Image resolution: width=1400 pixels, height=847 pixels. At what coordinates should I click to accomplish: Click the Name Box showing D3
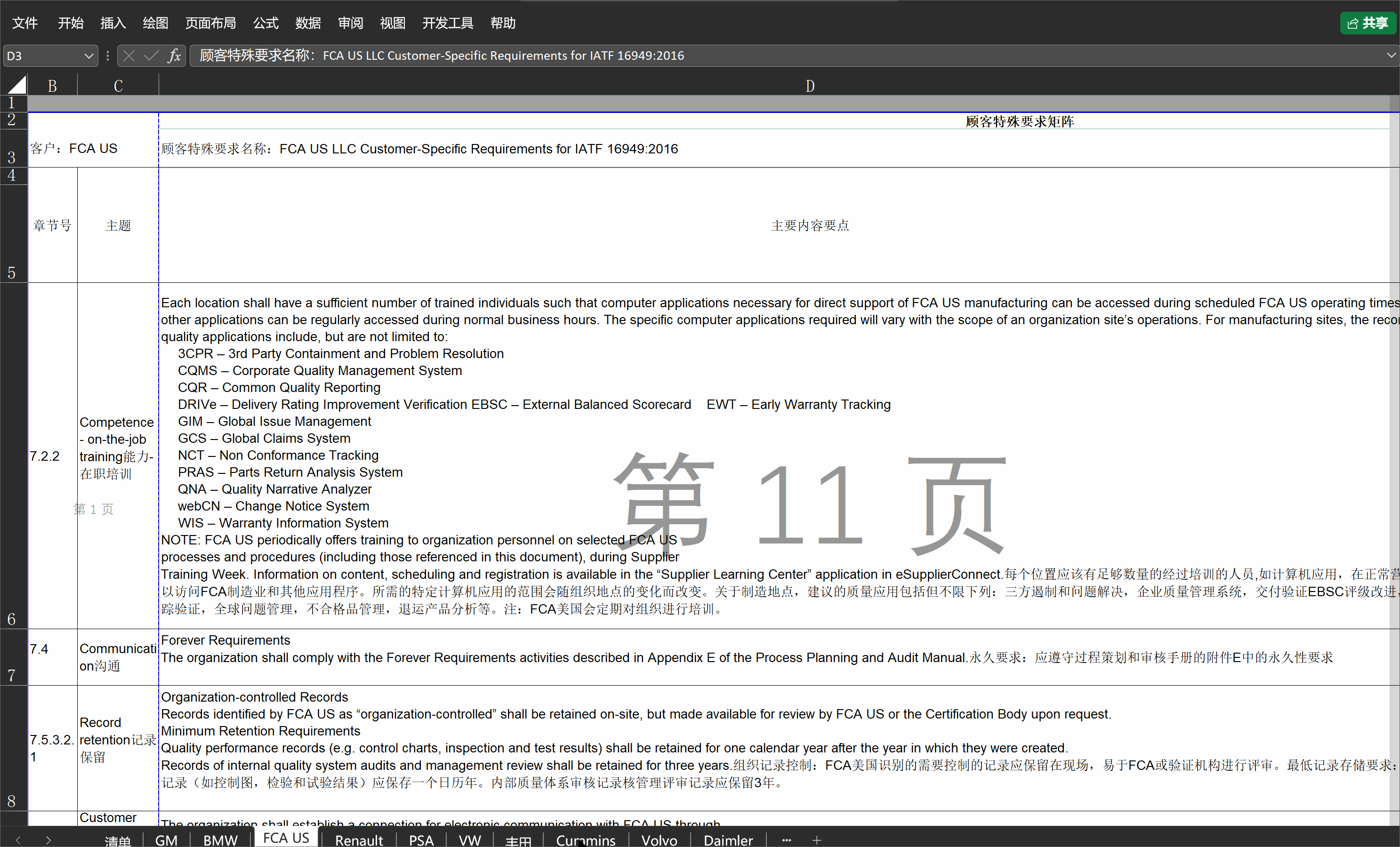(x=43, y=56)
